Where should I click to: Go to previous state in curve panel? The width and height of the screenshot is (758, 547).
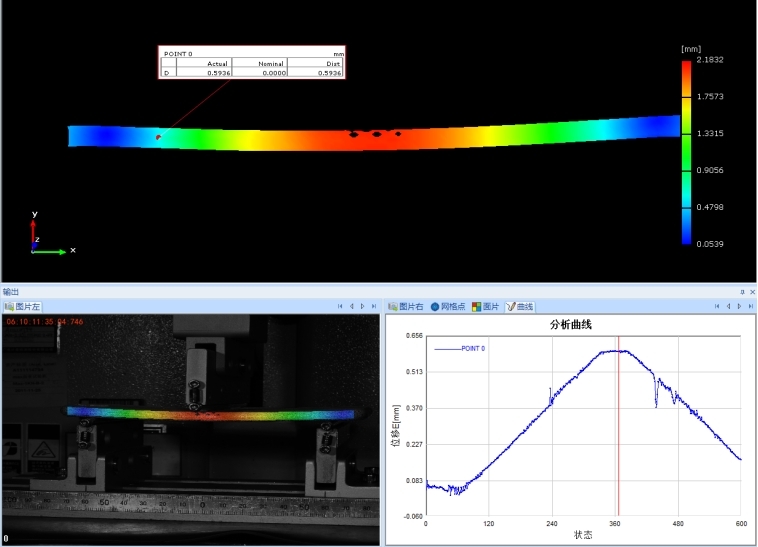point(728,306)
